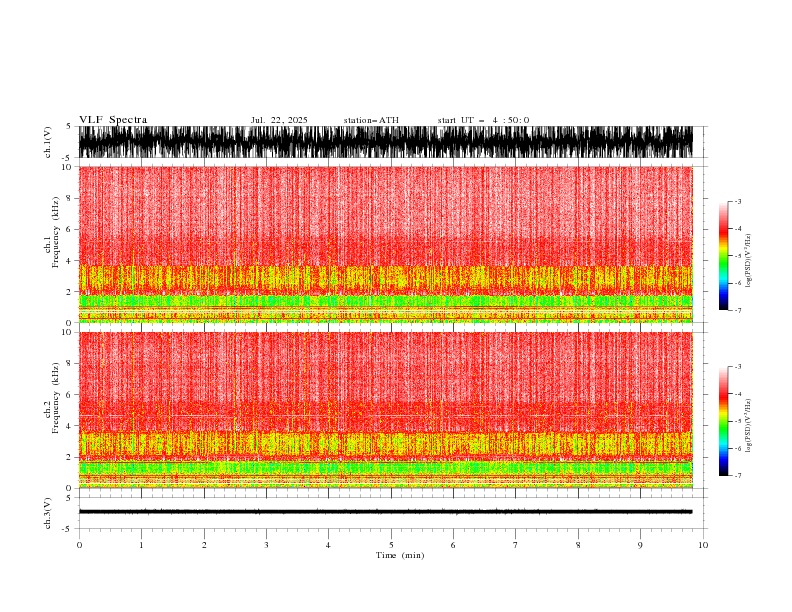Click the "6" kHz tick on ch.1 frequency axis
The width and height of the screenshot is (792, 612).
point(69,230)
